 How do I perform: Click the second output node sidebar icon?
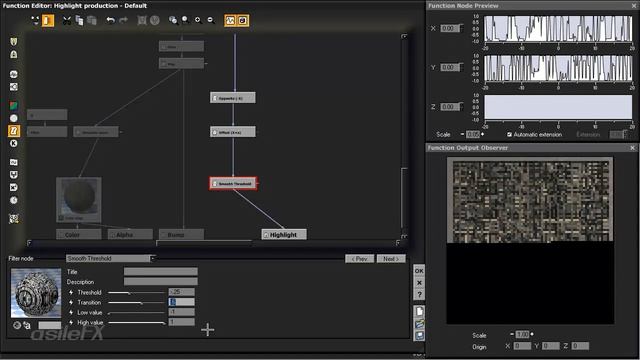[x=13, y=54]
